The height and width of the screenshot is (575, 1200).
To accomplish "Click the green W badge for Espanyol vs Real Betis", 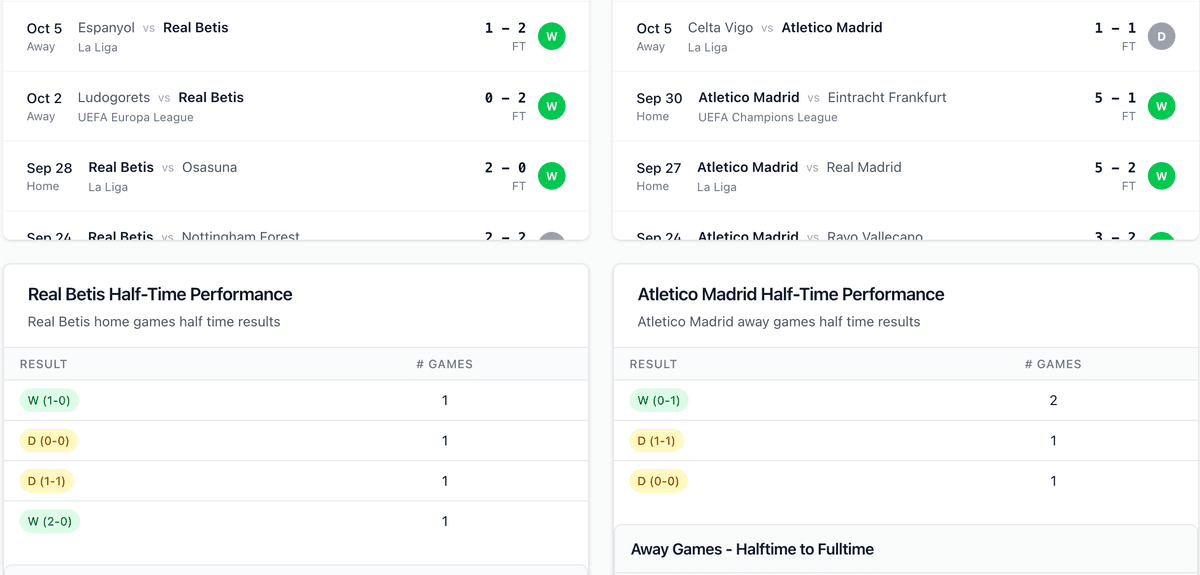I will 551,36.
